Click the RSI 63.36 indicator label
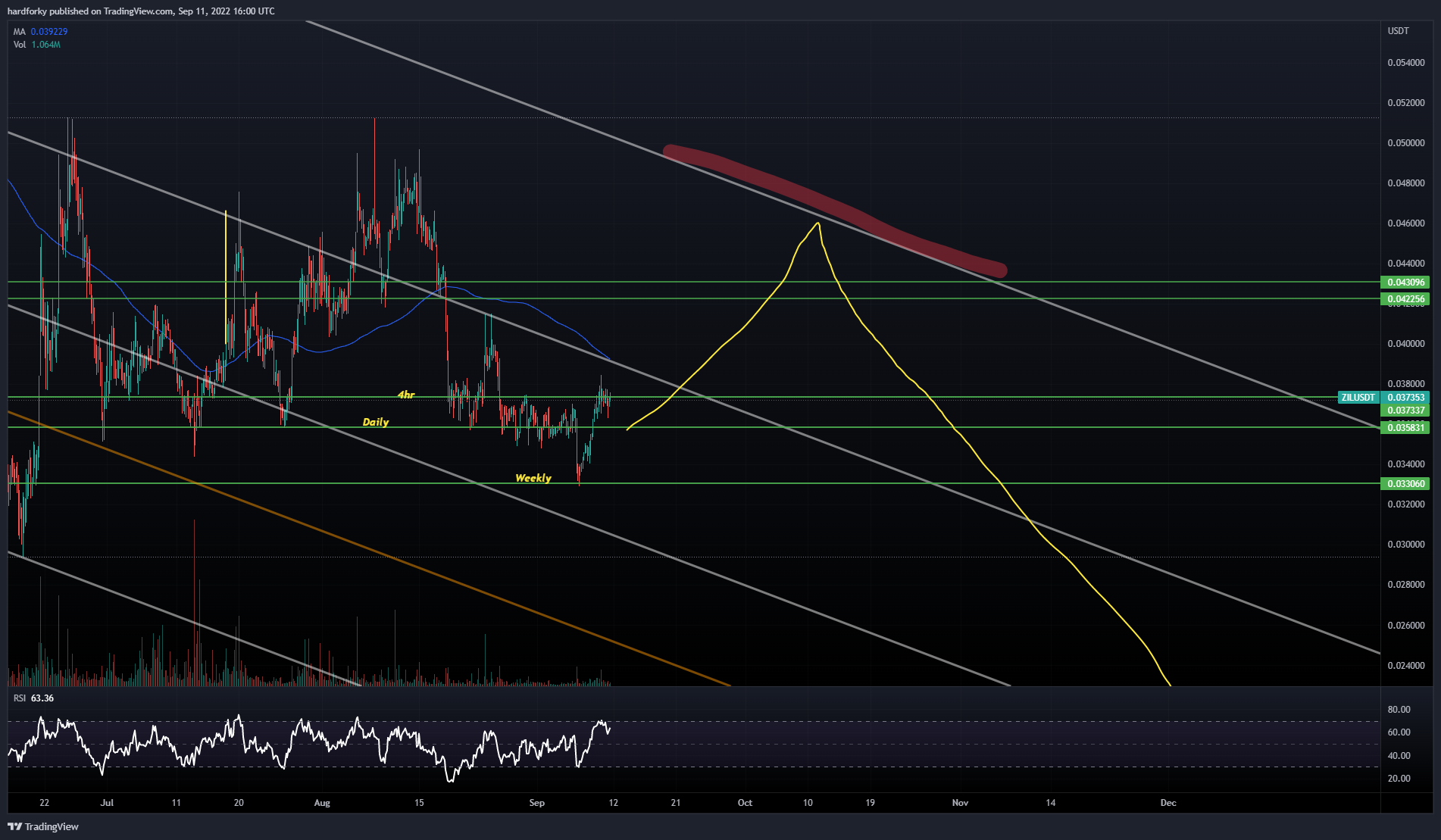 34,698
